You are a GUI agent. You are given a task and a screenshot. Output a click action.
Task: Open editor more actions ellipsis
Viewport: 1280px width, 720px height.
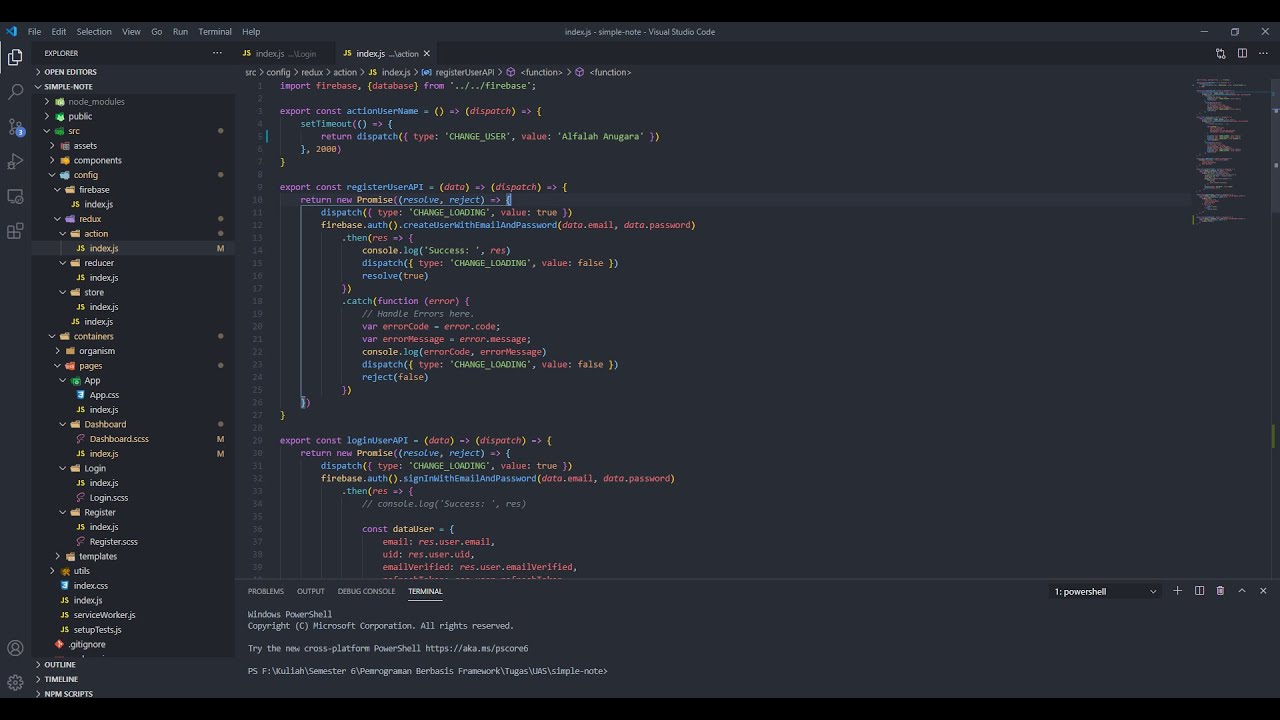tap(1263, 53)
